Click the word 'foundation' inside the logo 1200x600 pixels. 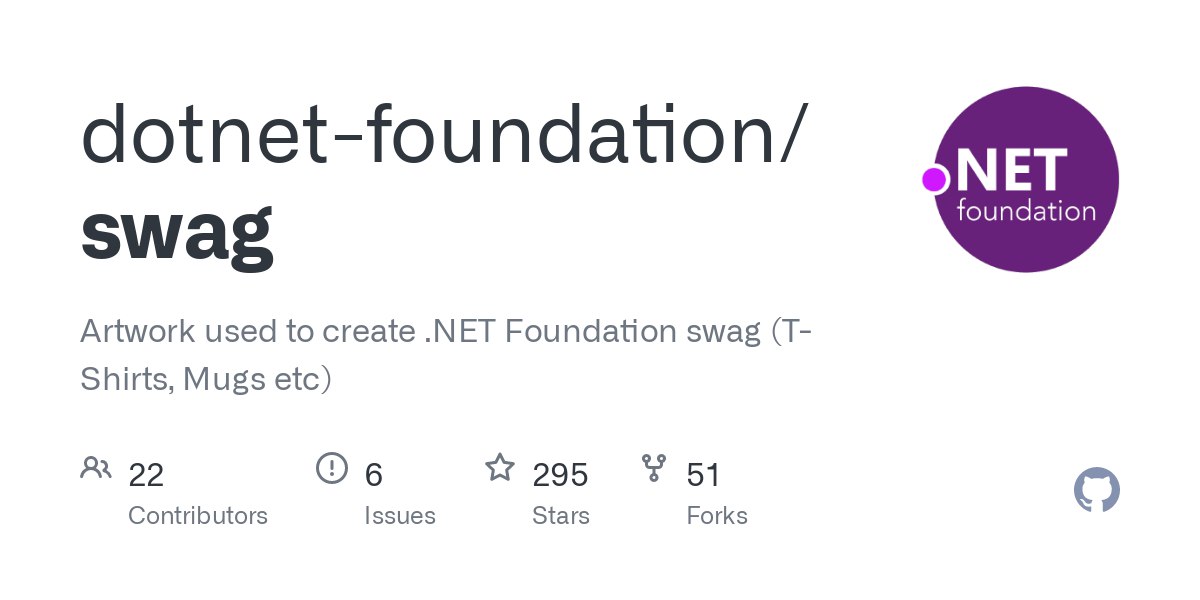point(1026,211)
